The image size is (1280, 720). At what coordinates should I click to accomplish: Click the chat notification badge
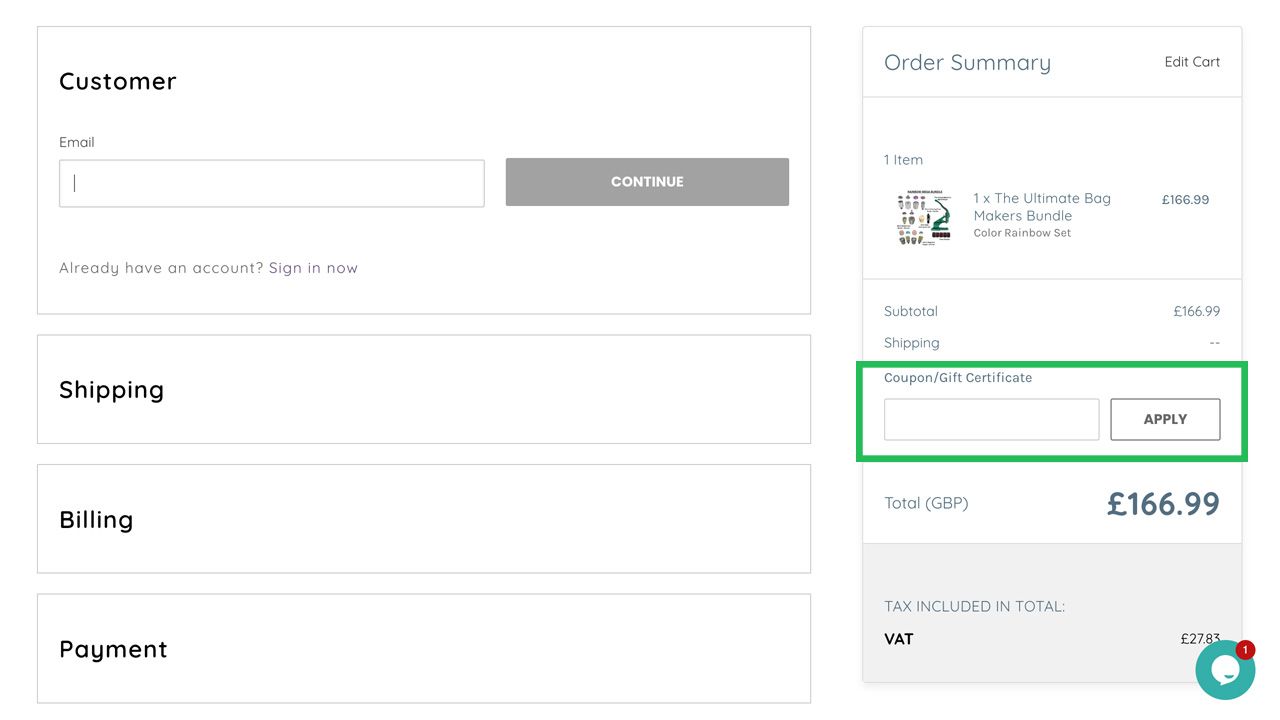click(x=1245, y=650)
